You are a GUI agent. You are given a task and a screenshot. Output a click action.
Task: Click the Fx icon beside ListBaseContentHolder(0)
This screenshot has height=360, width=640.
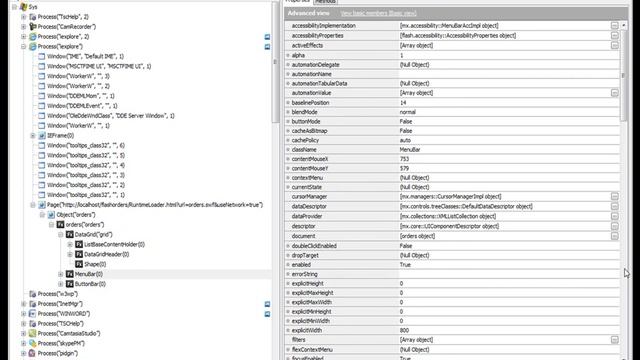79,244
